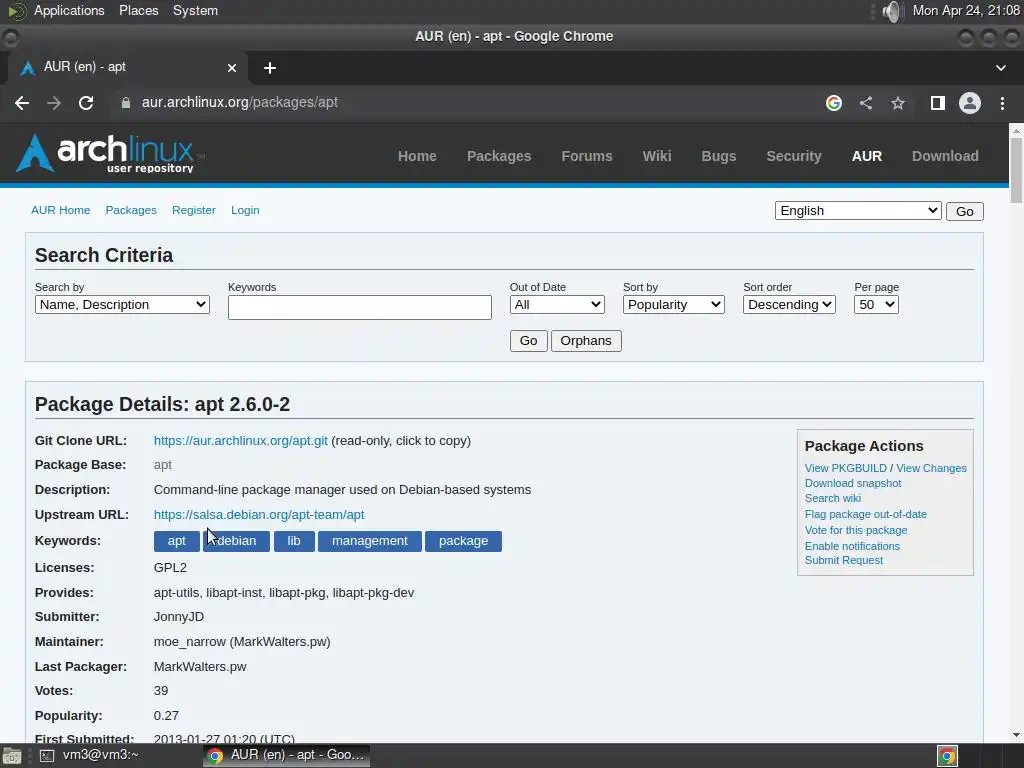This screenshot has width=1024, height=768.
Task: Open the tab search chevron
Action: (1000, 68)
